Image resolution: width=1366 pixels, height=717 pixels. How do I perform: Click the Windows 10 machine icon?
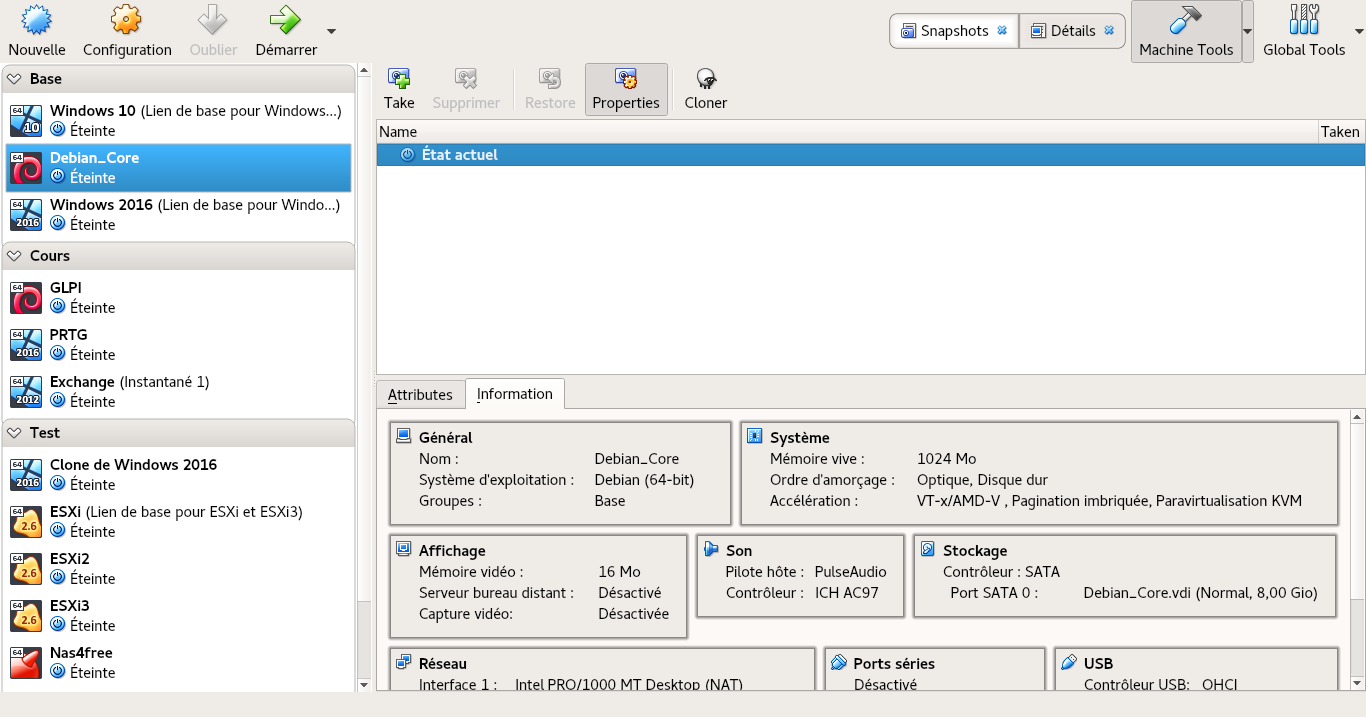tap(26, 120)
